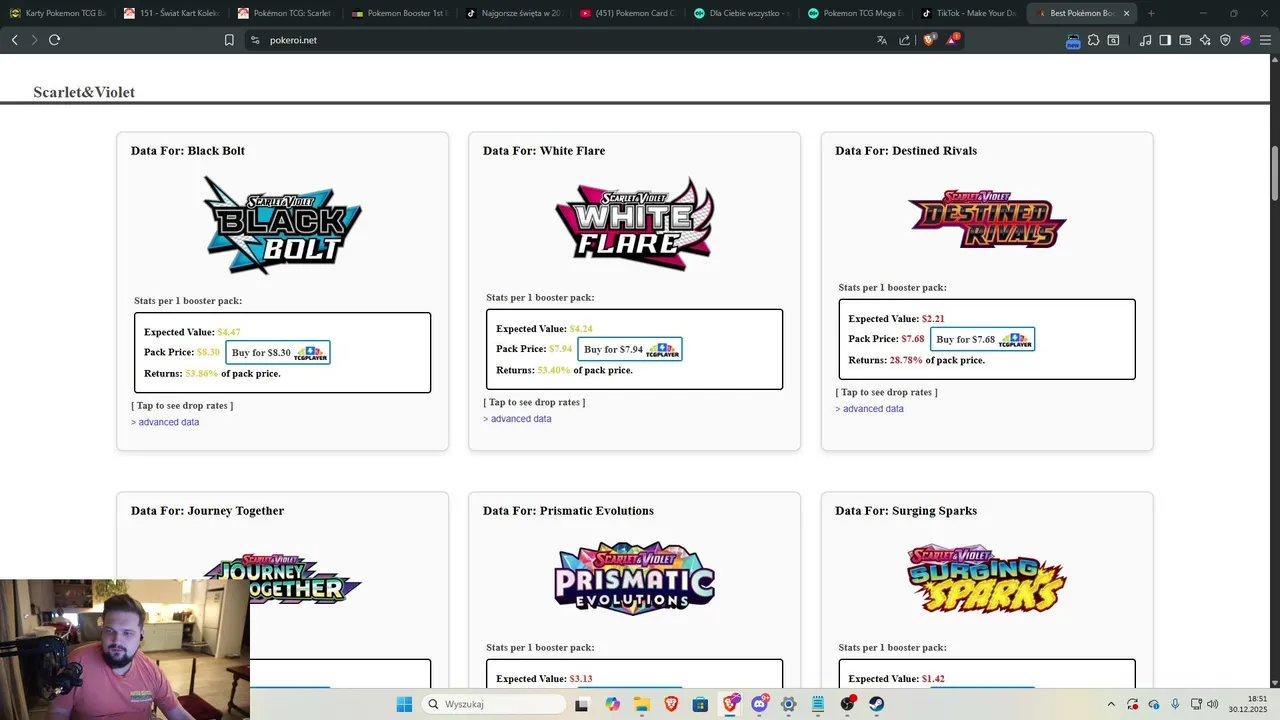Switch to the Karty Pokemon TCG tab
Viewport: 1280px width, 720px height.
[57, 13]
